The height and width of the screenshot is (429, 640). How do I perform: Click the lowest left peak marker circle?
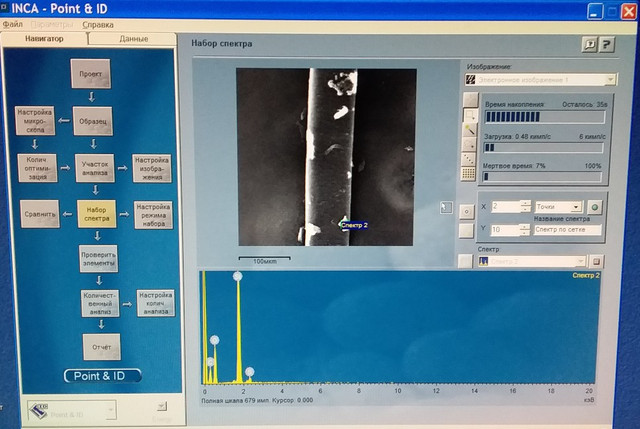click(x=210, y=362)
